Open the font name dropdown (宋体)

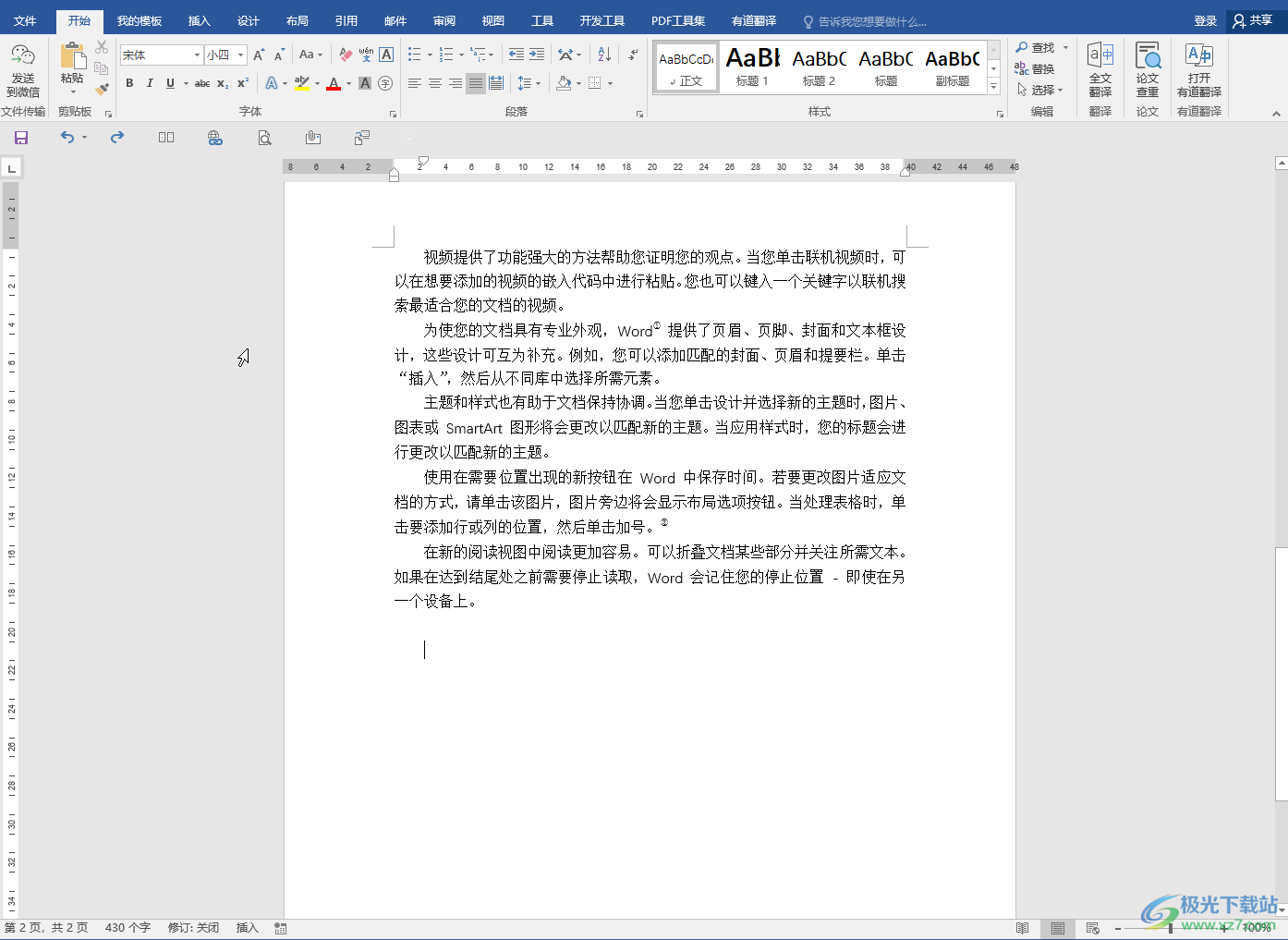tap(197, 55)
